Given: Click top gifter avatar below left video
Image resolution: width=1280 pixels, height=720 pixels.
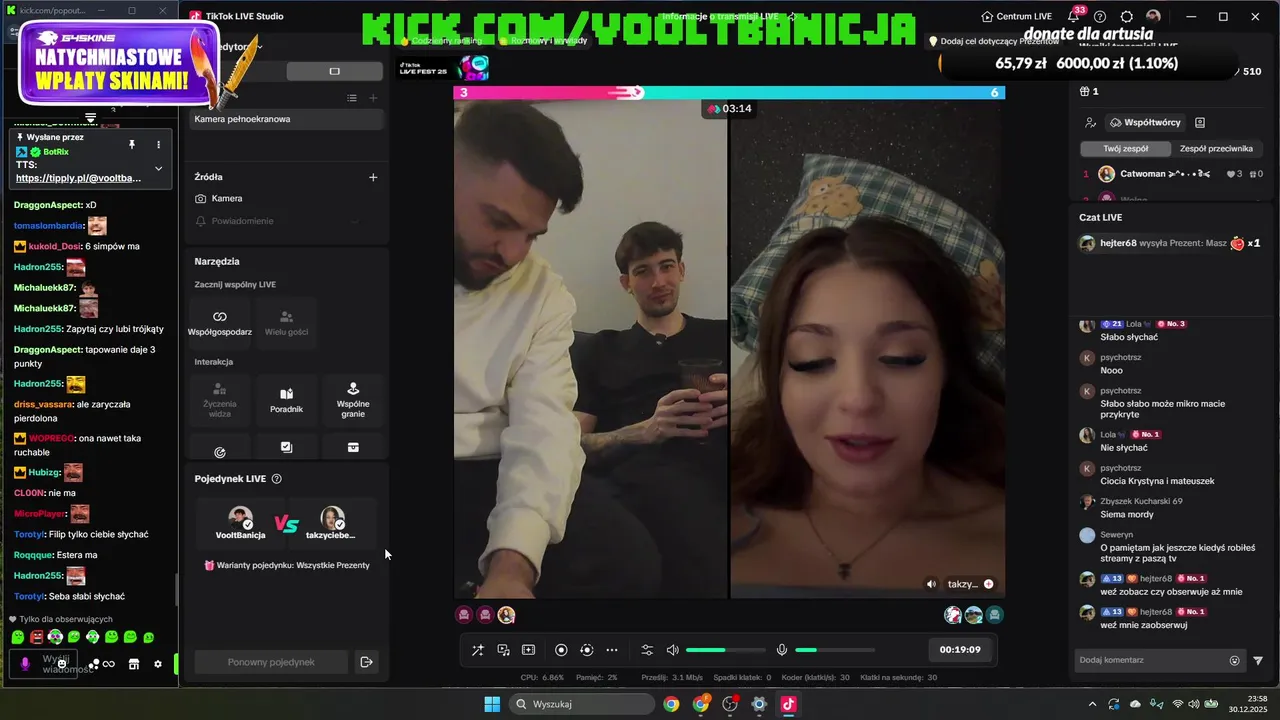Looking at the screenshot, I should tap(506, 615).
